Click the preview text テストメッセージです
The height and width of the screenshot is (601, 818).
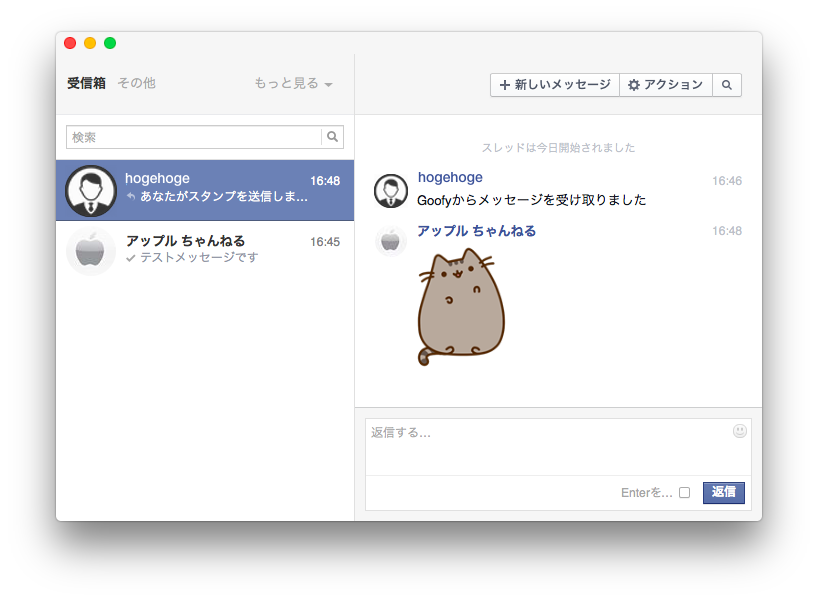click(199, 257)
